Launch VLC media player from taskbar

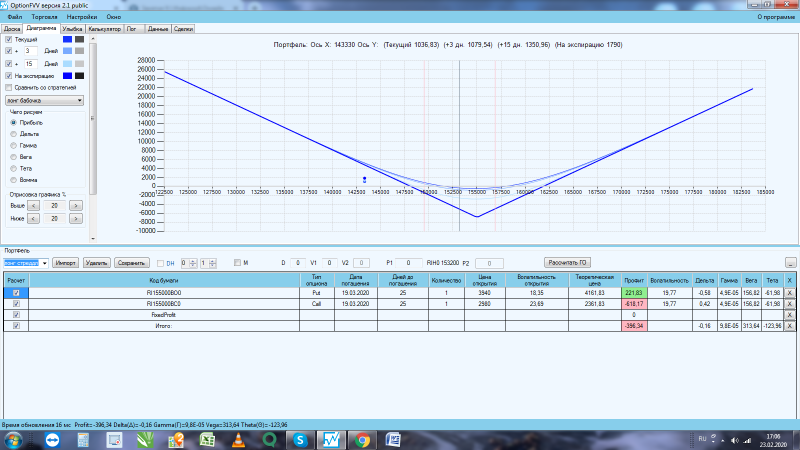coord(238,440)
